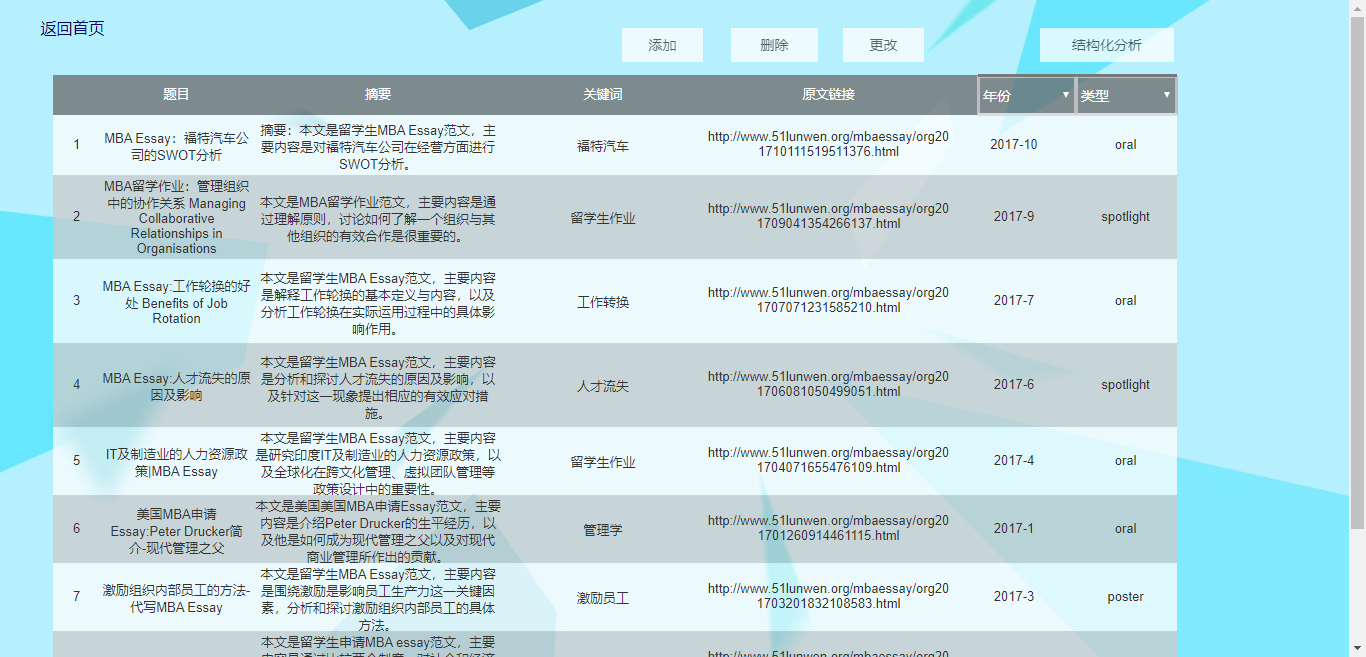Click scrollbar down arrow

click(x=1358, y=649)
